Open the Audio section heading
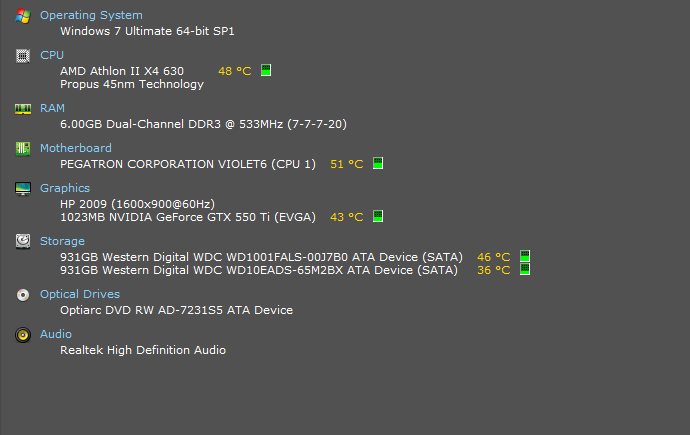The image size is (690, 435). click(56, 334)
